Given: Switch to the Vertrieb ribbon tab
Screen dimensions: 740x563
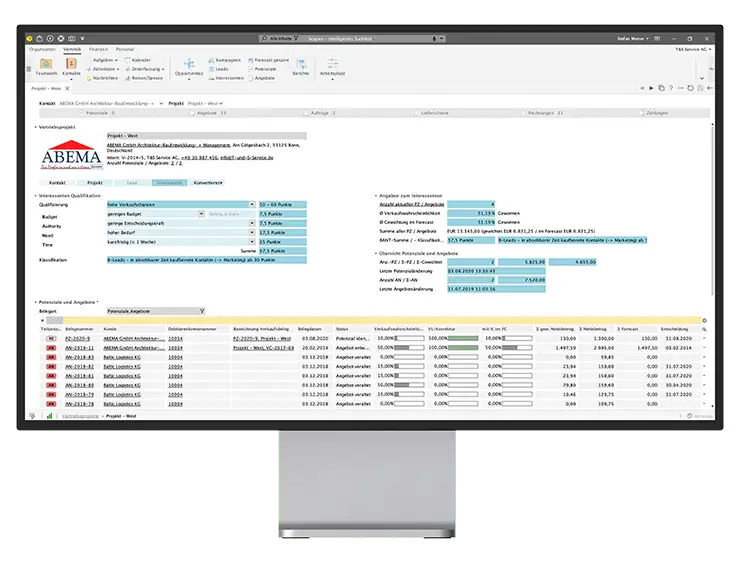Looking at the screenshot, I should [72, 49].
